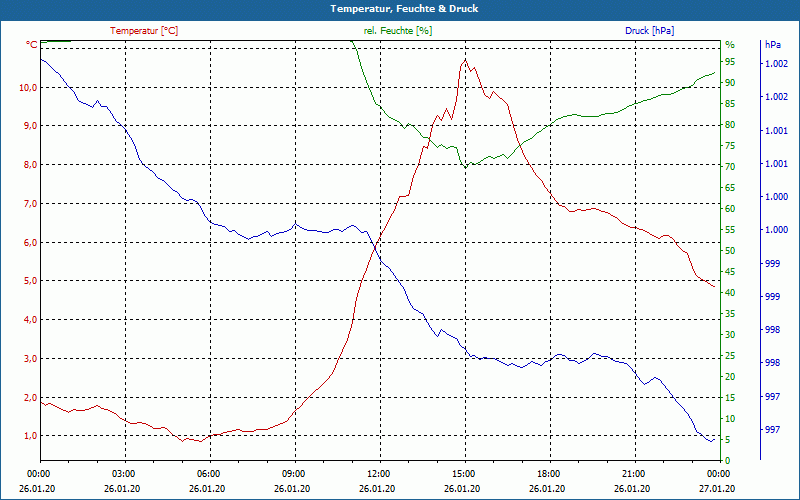Click '9,0' on the temperature axis
The image size is (800, 500).
tap(30, 126)
